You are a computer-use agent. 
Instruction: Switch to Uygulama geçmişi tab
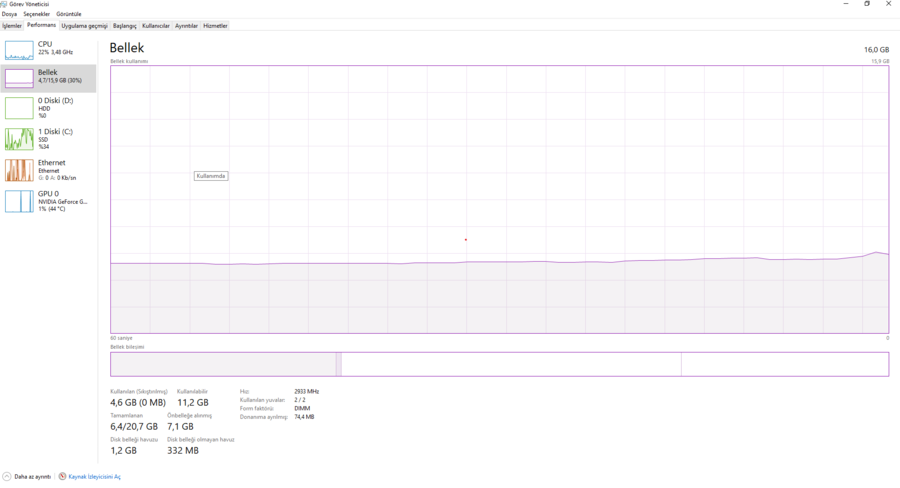click(x=84, y=26)
